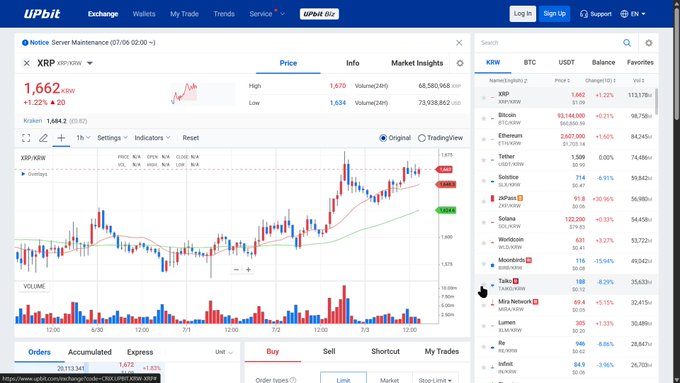Favorite the zkPass row star
This screenshot has width=680, height=383.
[484, 202]
